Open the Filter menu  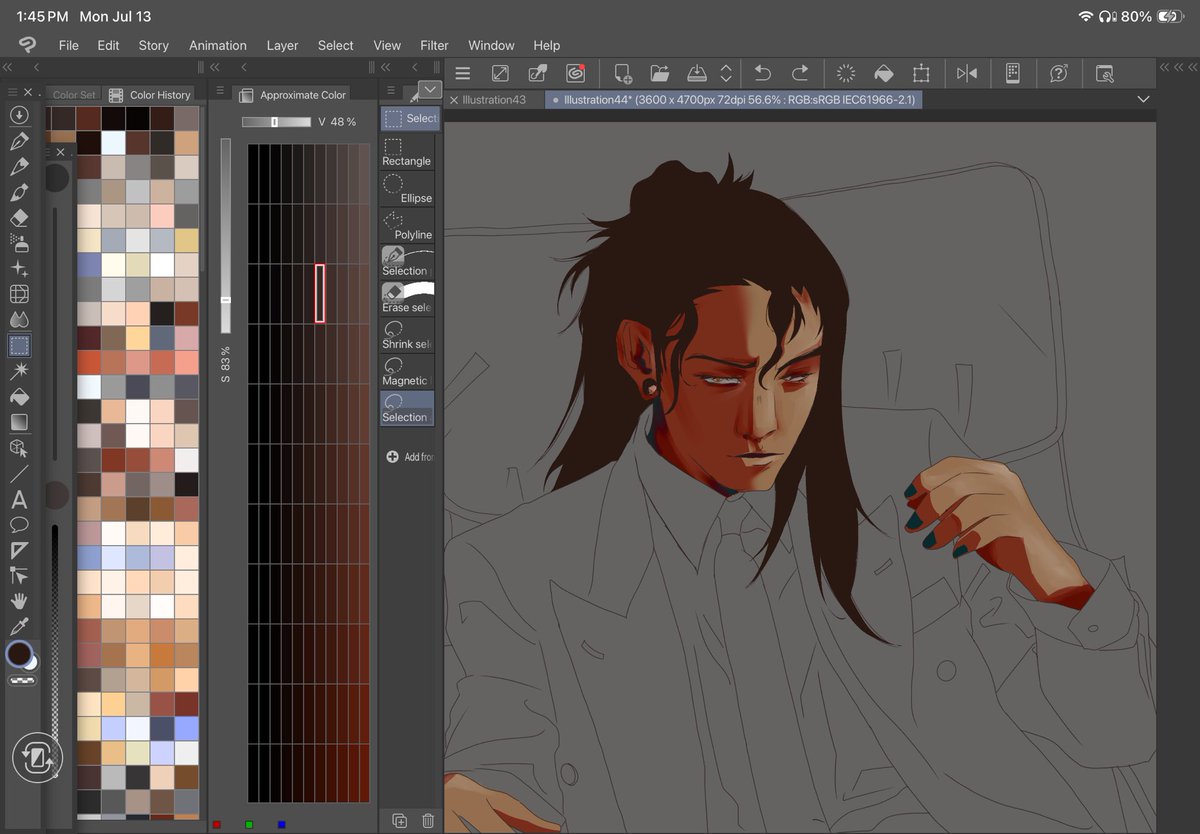(434, 45)
